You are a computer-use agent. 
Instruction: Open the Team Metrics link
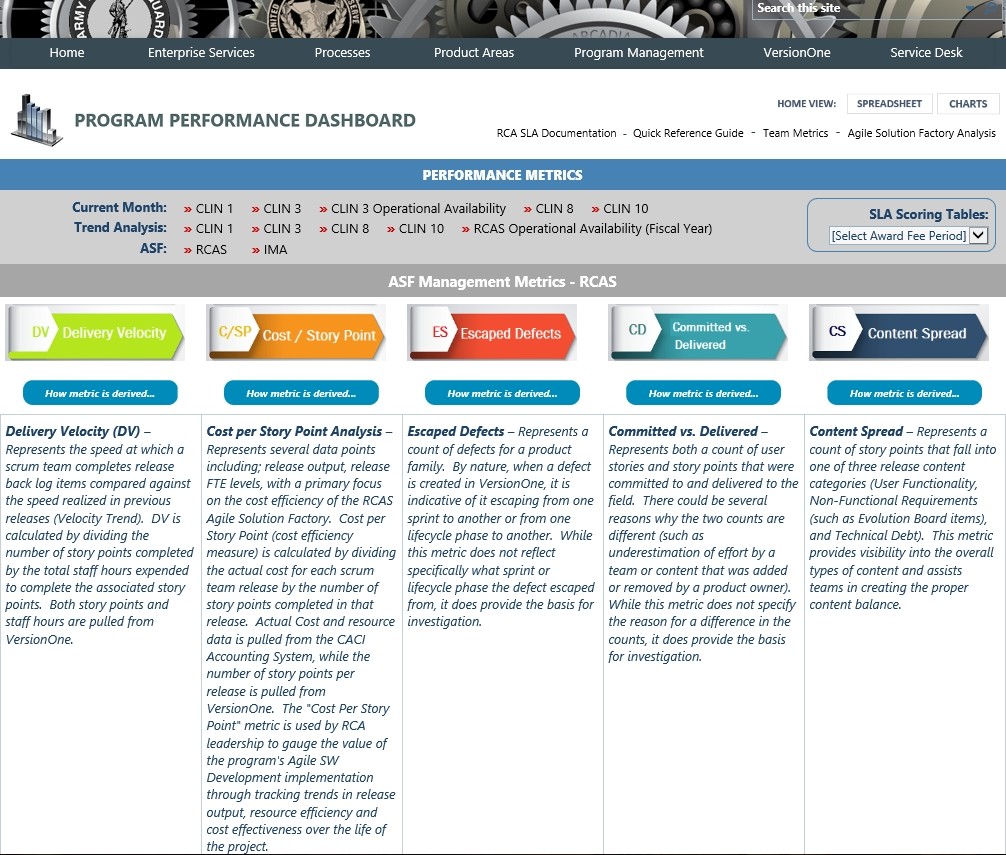pos(796,133)
